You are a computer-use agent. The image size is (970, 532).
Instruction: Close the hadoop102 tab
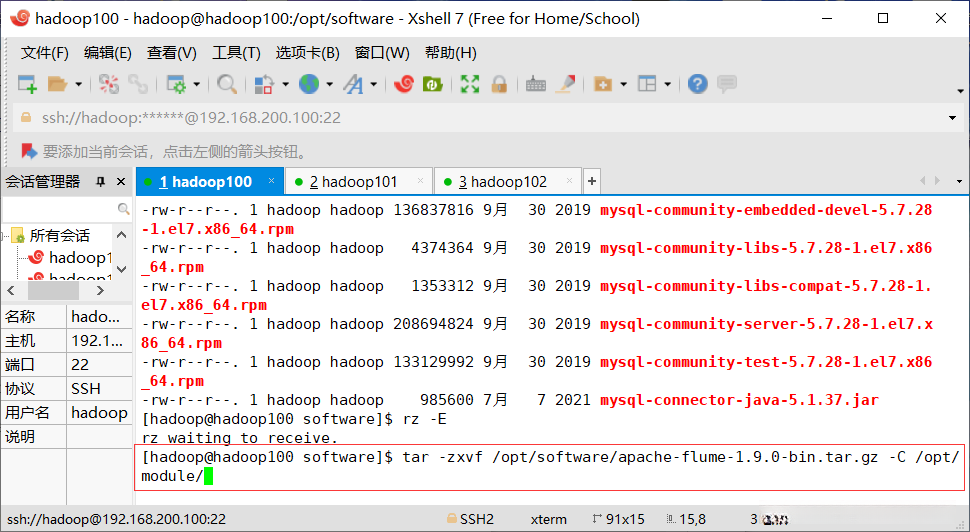(569, 181)
